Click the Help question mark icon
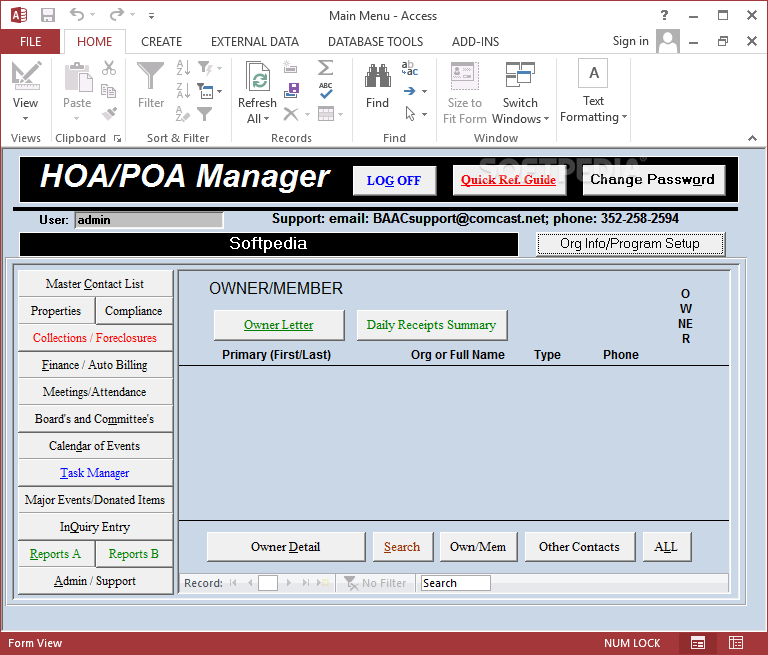The image size is (768, 655). (x=664, y=15)
